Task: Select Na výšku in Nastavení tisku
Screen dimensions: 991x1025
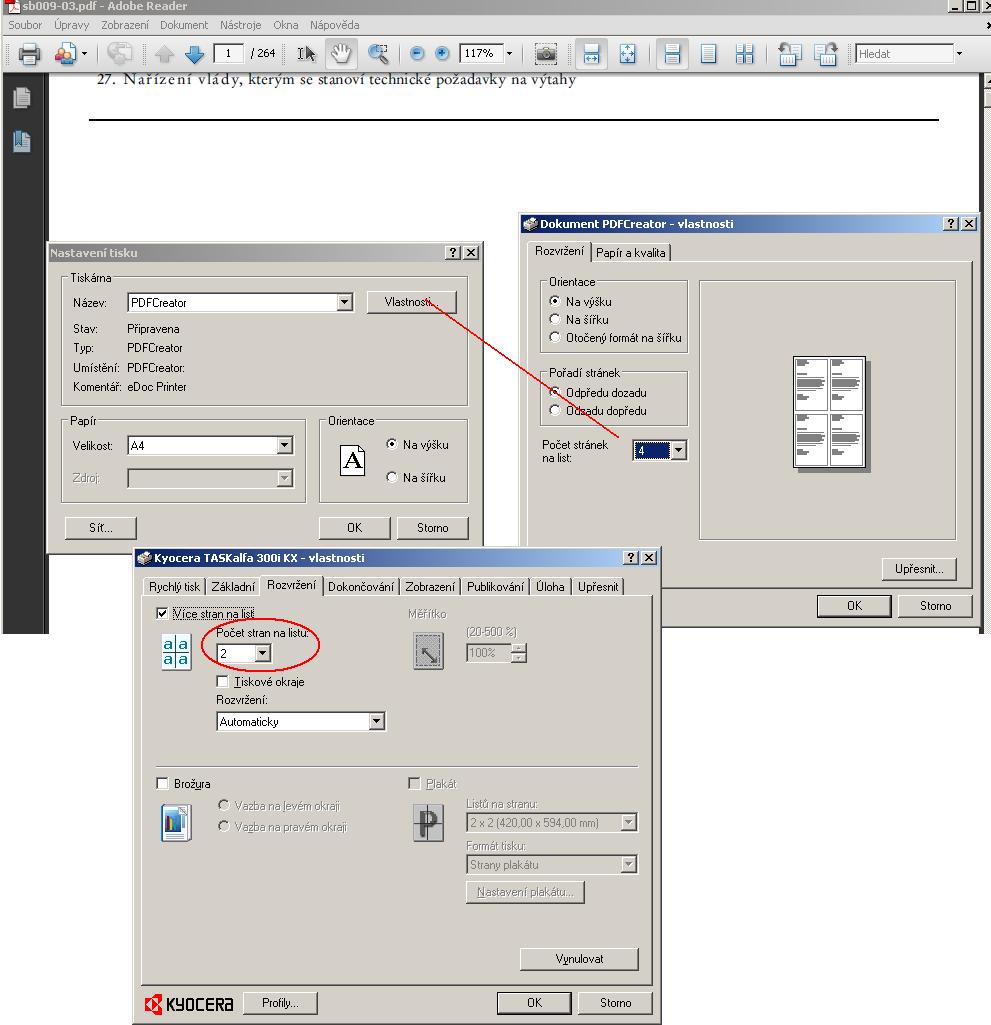Action: click(392, 444)
